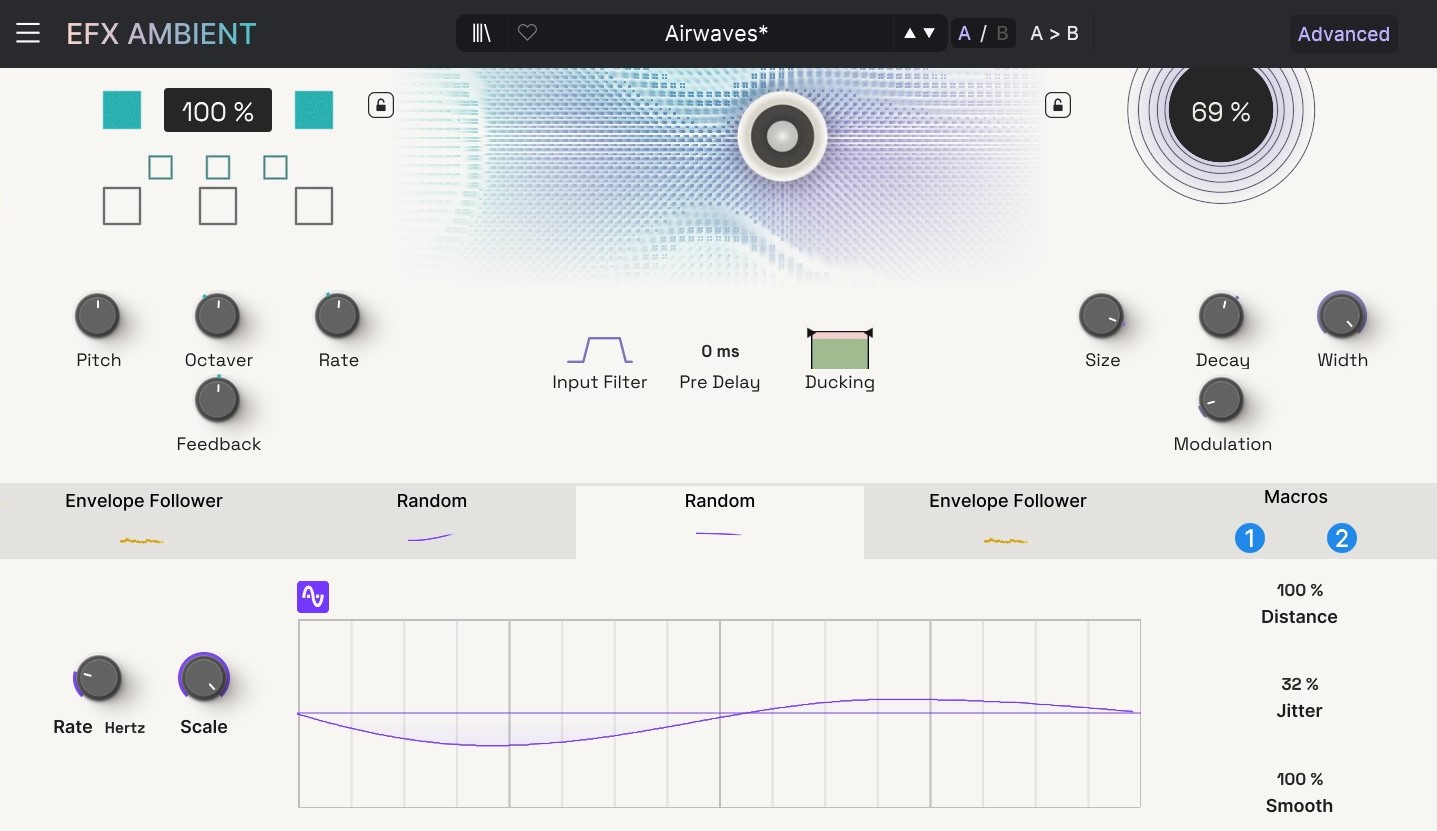Click the Advanced button
This screenshot has height=831, width=1437.
coord(1342,34)
